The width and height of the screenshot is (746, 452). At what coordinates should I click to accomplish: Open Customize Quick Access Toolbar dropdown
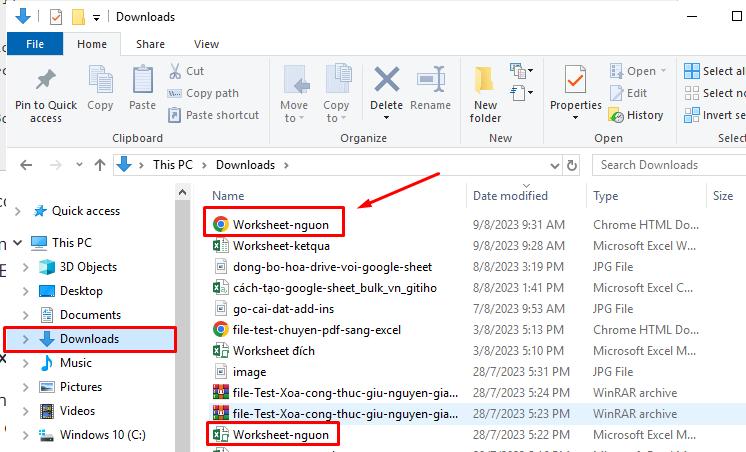point(96,18)
